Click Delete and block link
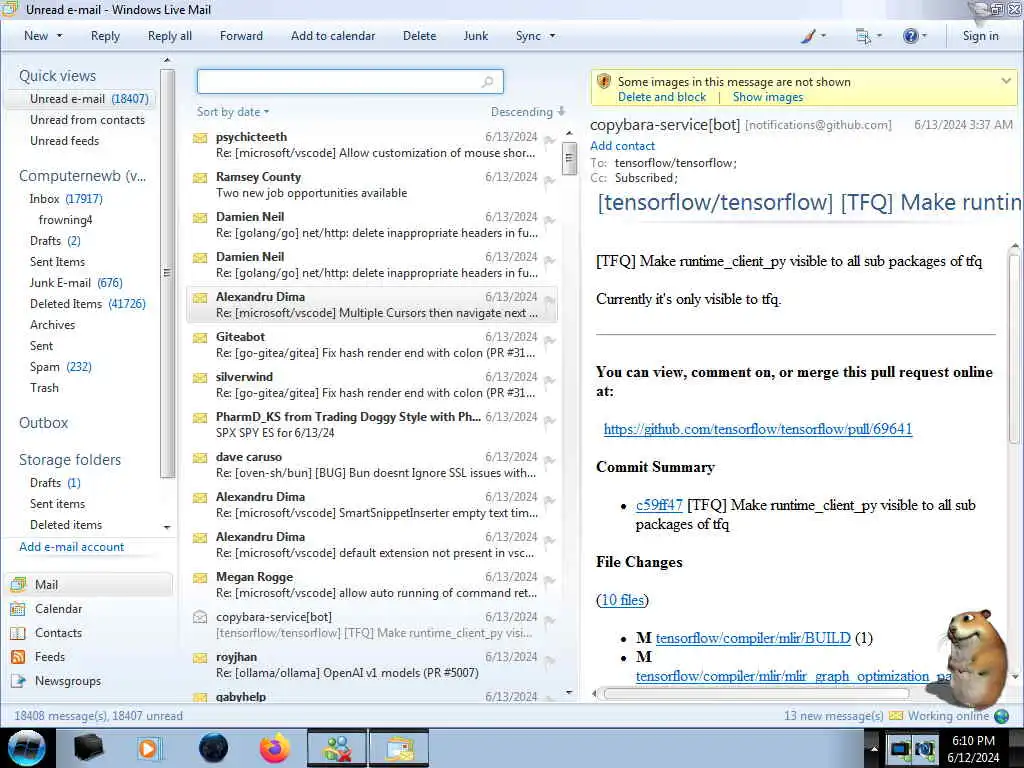 [x=662, y=97]
